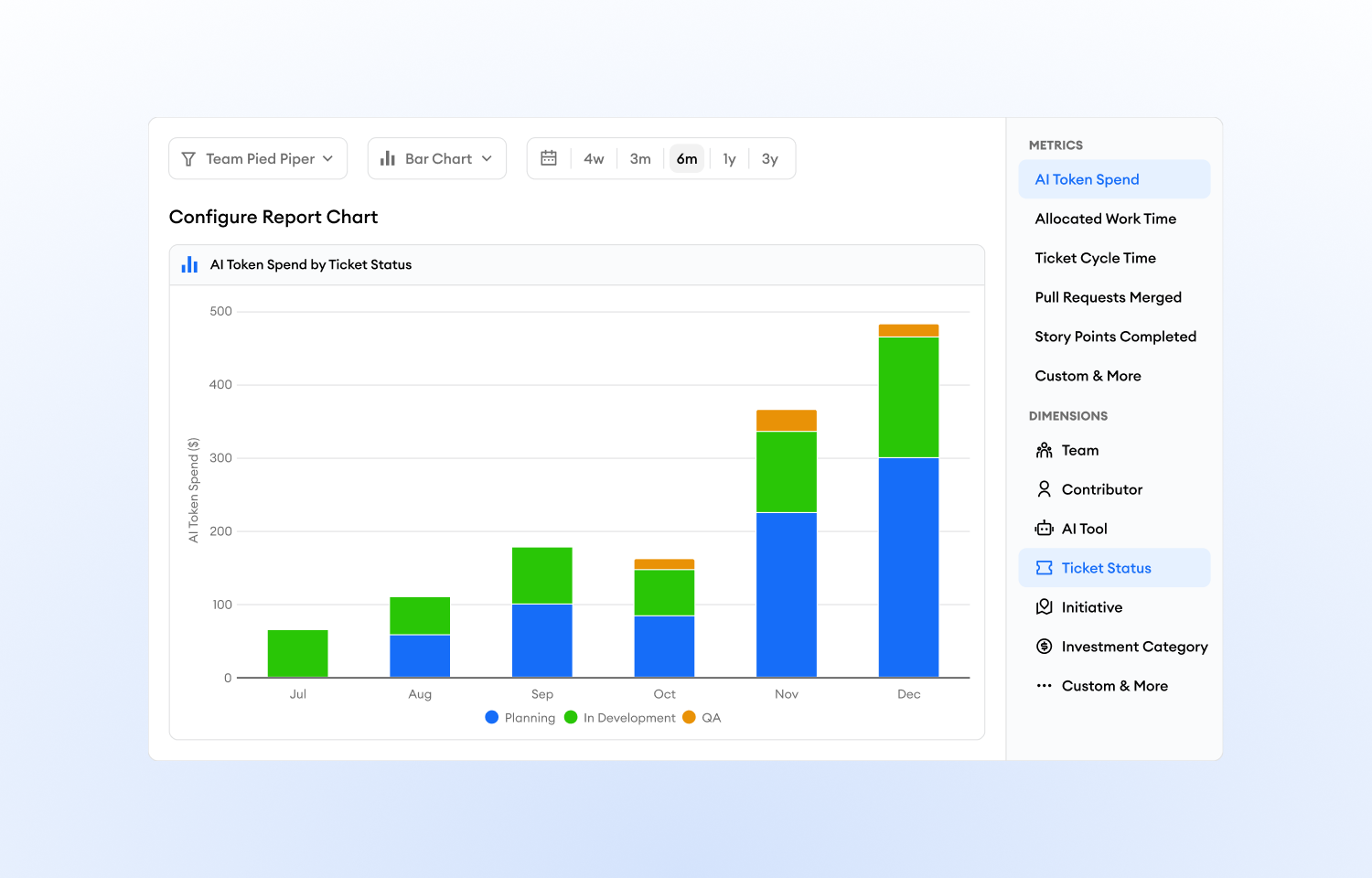
Task: Click the Nov x-axis label
Action: point(787,694)
